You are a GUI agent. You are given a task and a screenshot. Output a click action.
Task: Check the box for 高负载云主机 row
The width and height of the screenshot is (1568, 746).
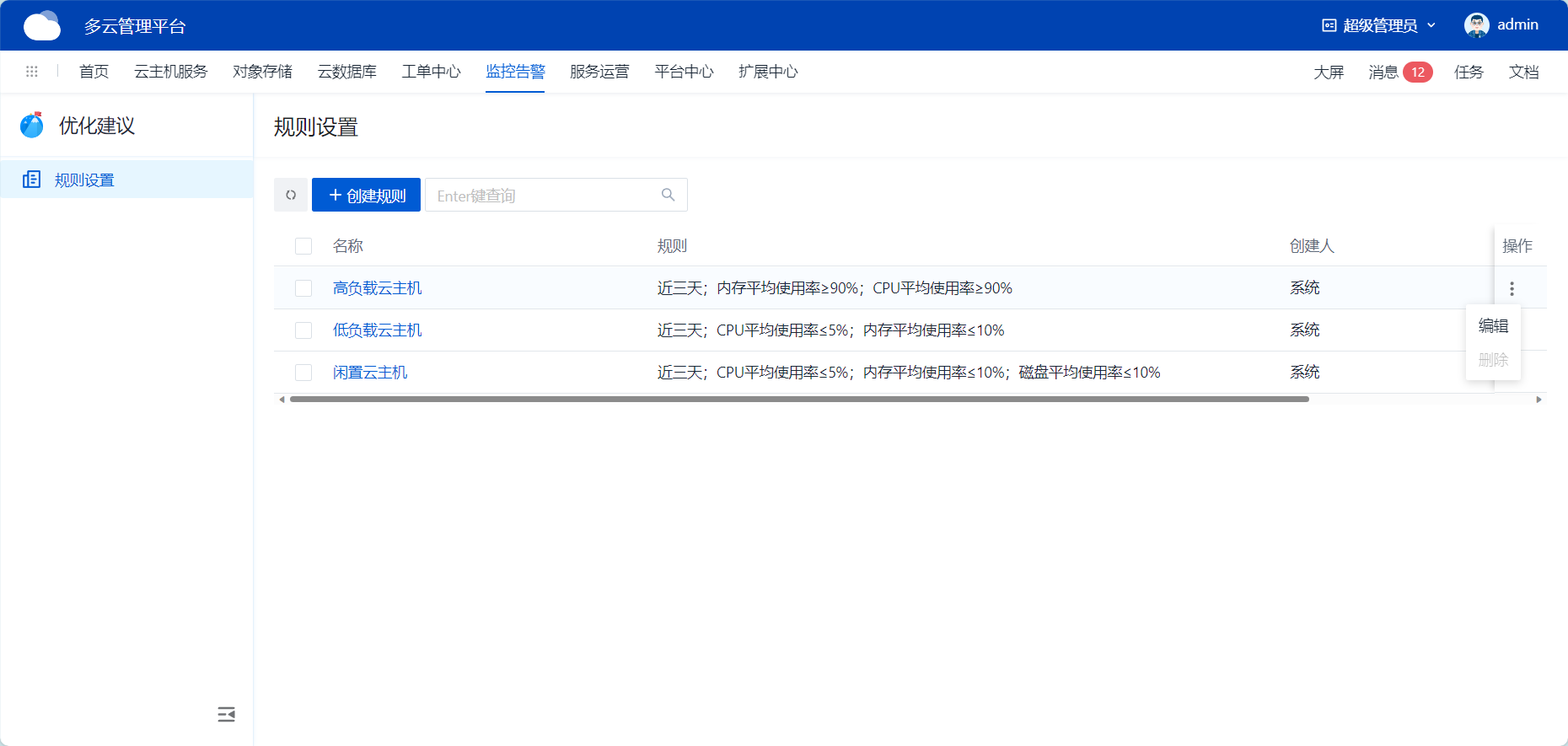click(x=303, y=288)
